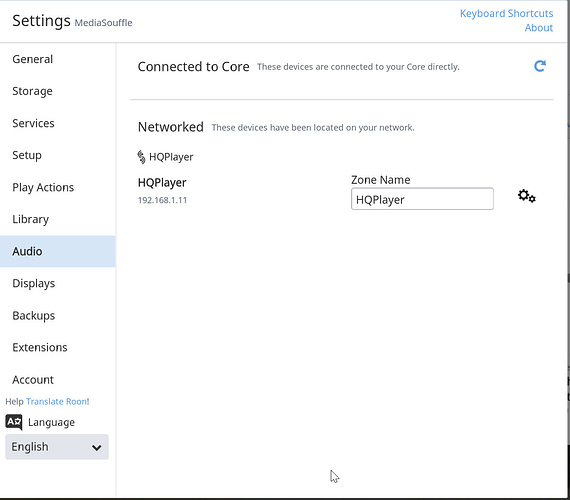Viewport: 570px width, 500px height.
Task: Open Setup settings section
Action: [58, 155]
